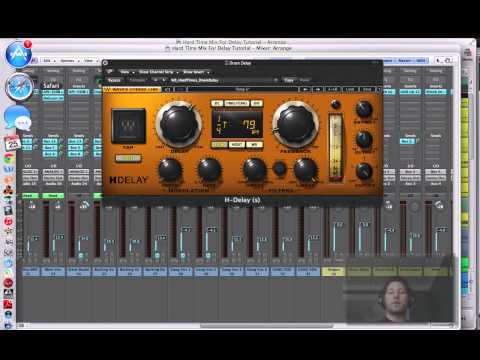Click the left button above the delay display
This screenshot has height=360, width=480.
pos(217,103)
